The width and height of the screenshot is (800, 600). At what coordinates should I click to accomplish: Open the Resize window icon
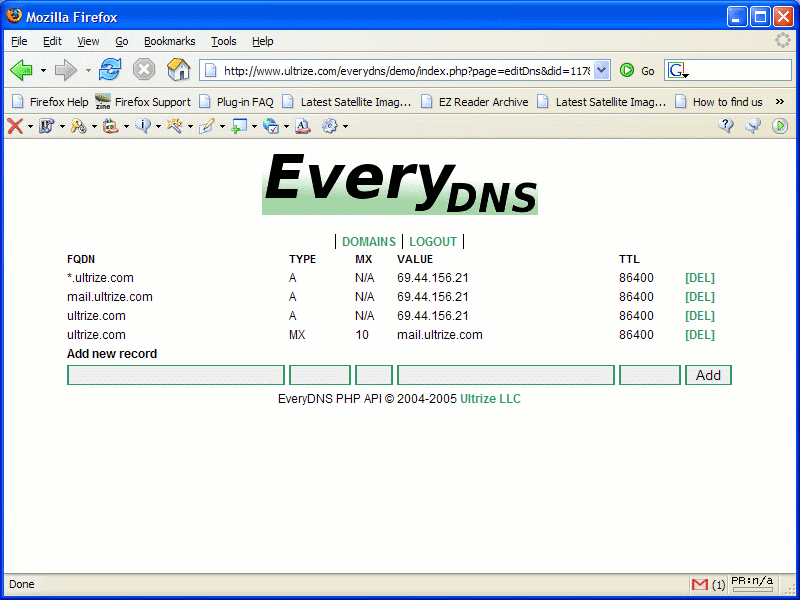[239, 126]
